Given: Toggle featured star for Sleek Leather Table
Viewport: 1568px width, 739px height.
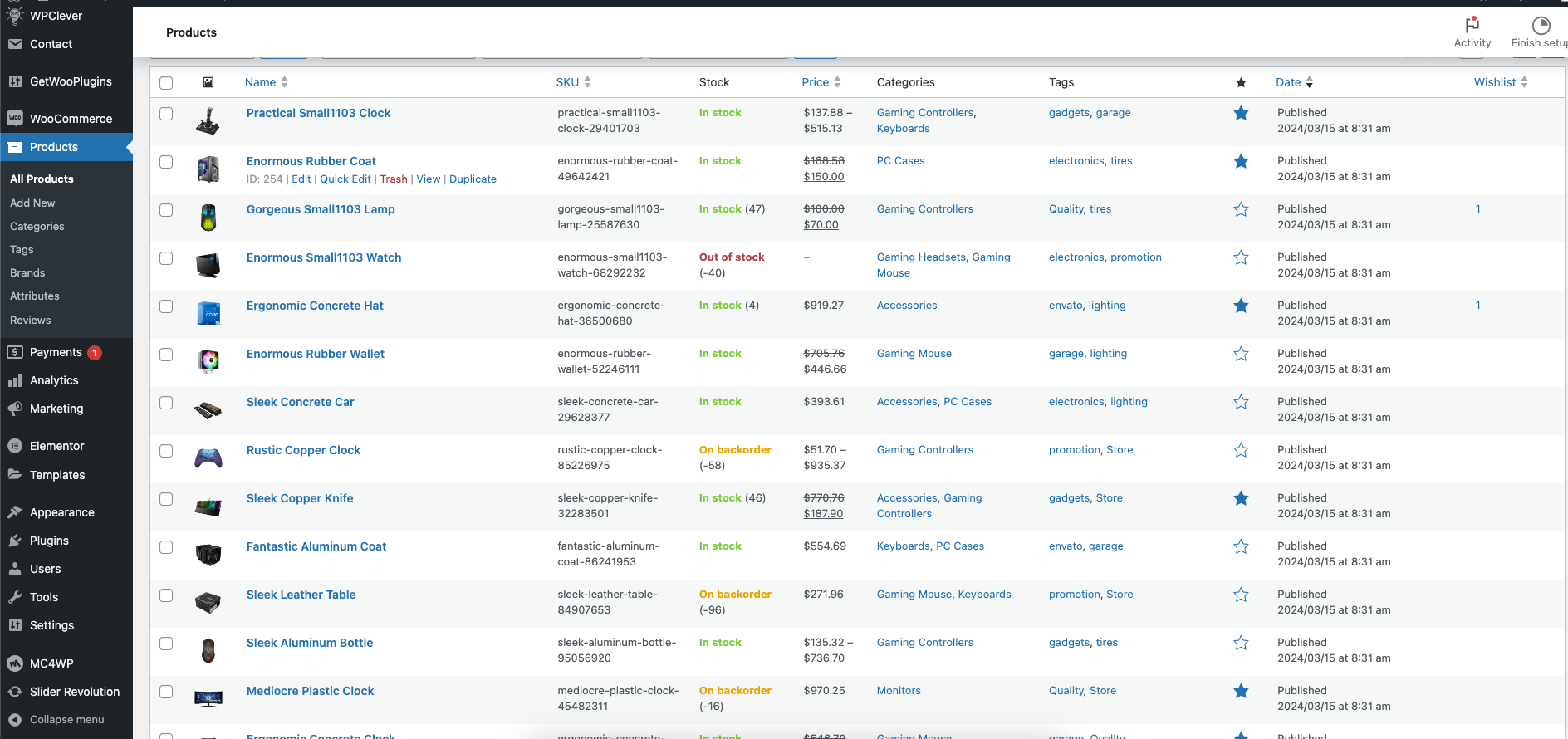Looking at the screenshot, I should click(1241, 595).
